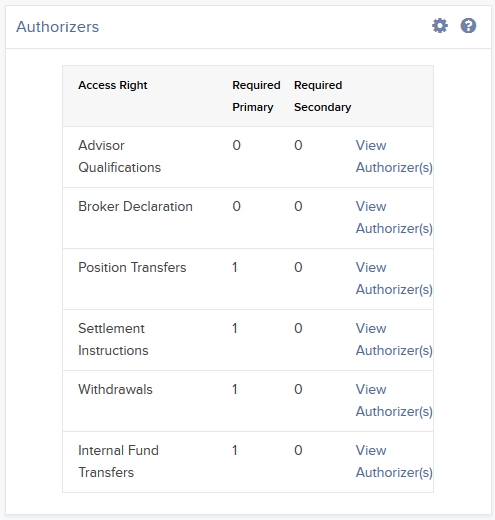Click the Internal Fund Transfers row label
Image resolution: width=495 pixels, height=520 pixels.
(118, 461)
